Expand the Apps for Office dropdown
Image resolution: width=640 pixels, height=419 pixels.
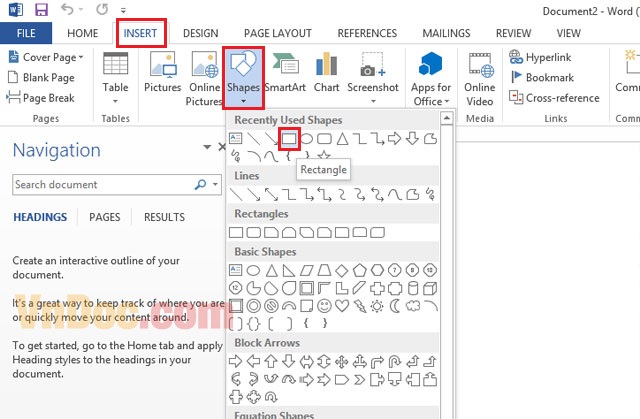[x=431, y=78]
